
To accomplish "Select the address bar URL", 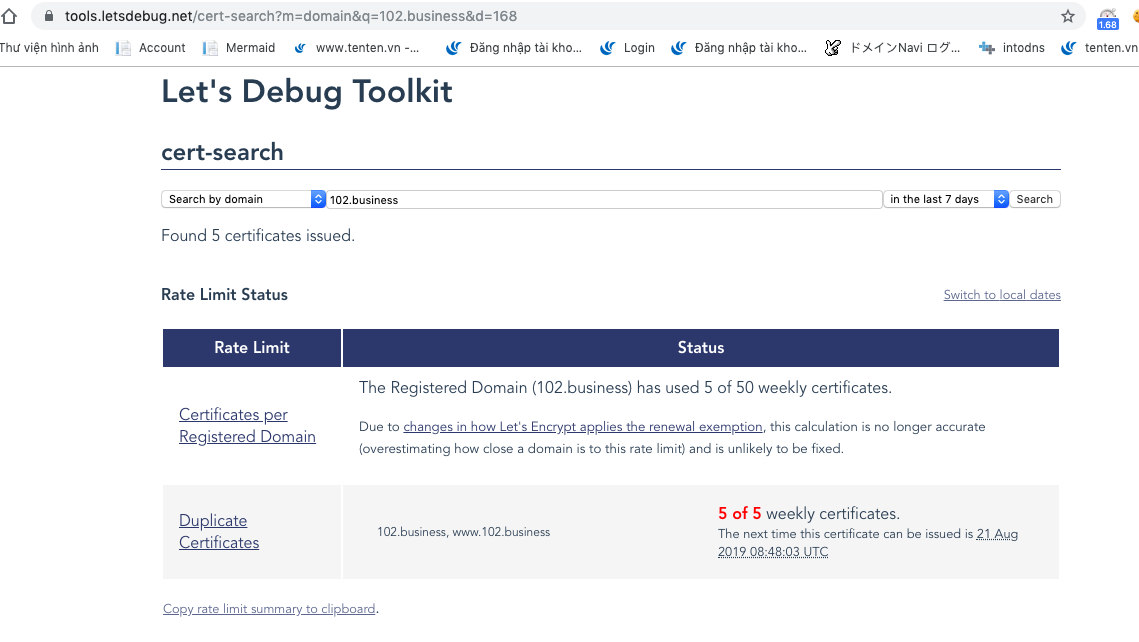I will tap(291, 16).
